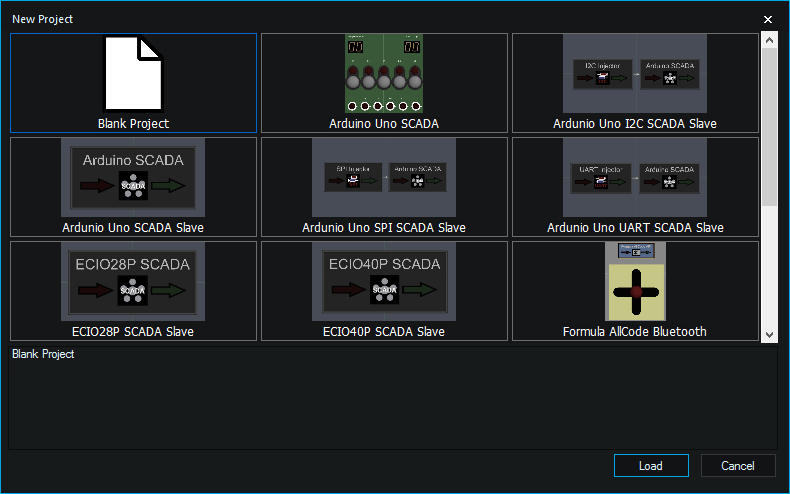Click the ECIO40P SCADA Slave caption

pos(384,332)
